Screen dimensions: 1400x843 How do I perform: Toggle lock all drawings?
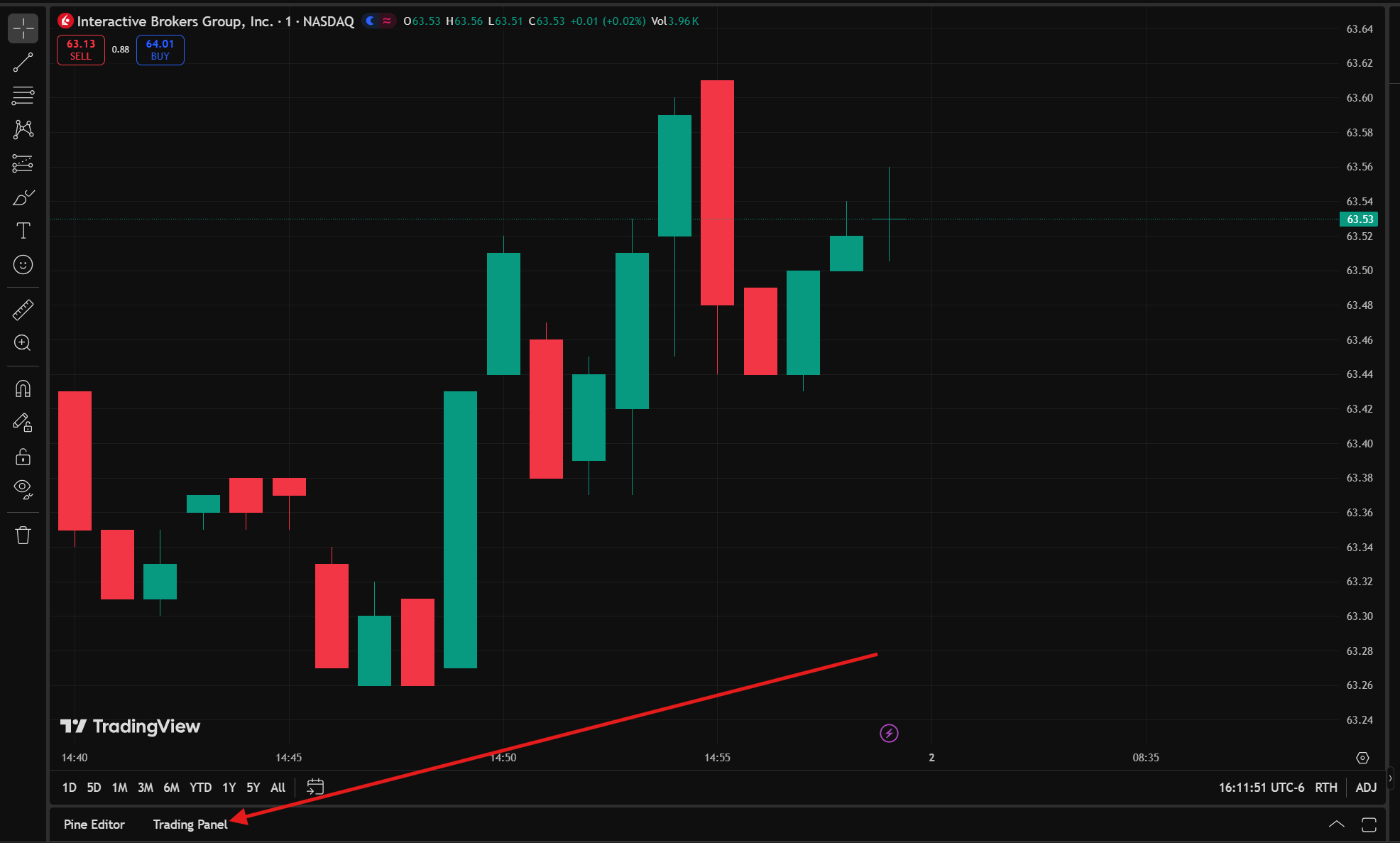click(x=23, y=457)
